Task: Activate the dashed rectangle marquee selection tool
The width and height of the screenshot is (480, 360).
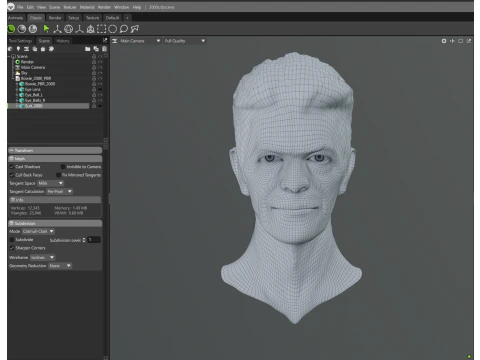Action: click(x=101, y=29)
